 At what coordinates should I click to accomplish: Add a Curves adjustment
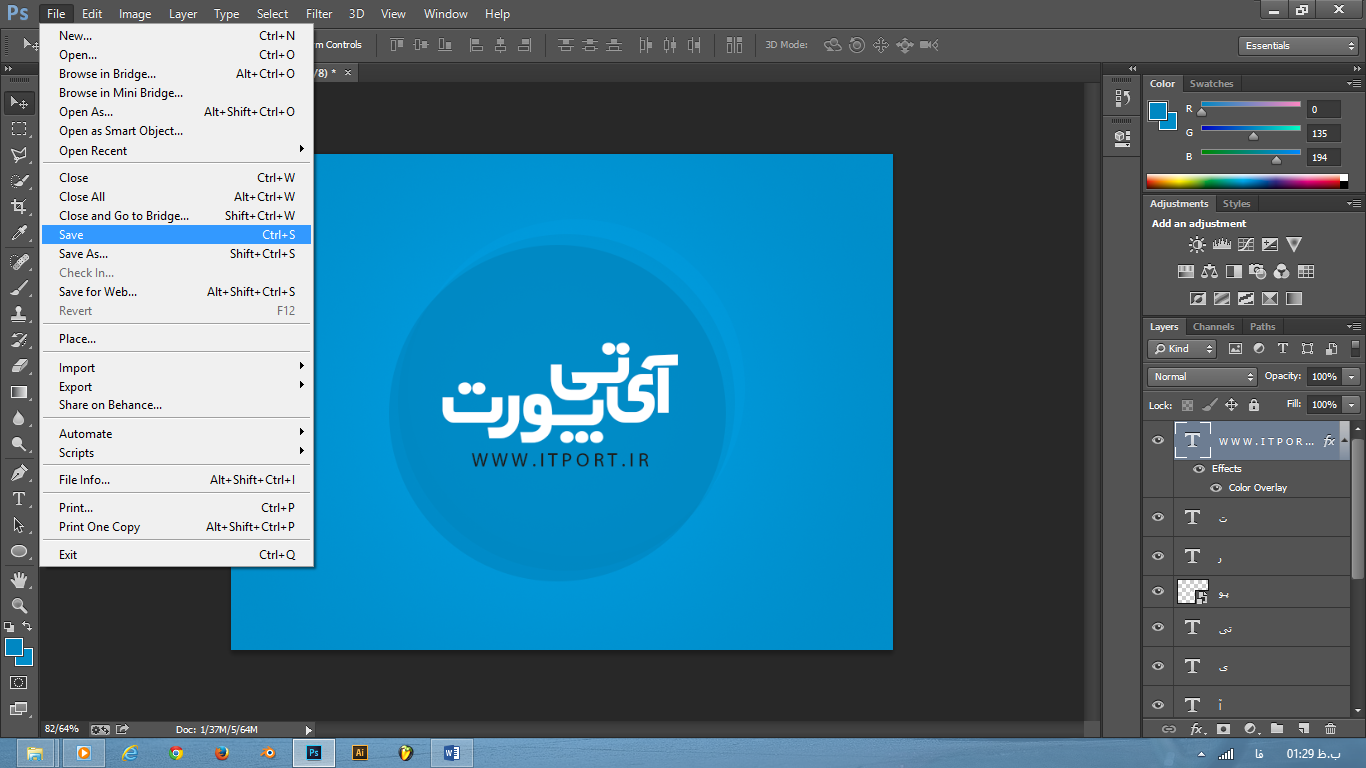coord(1246,244)
